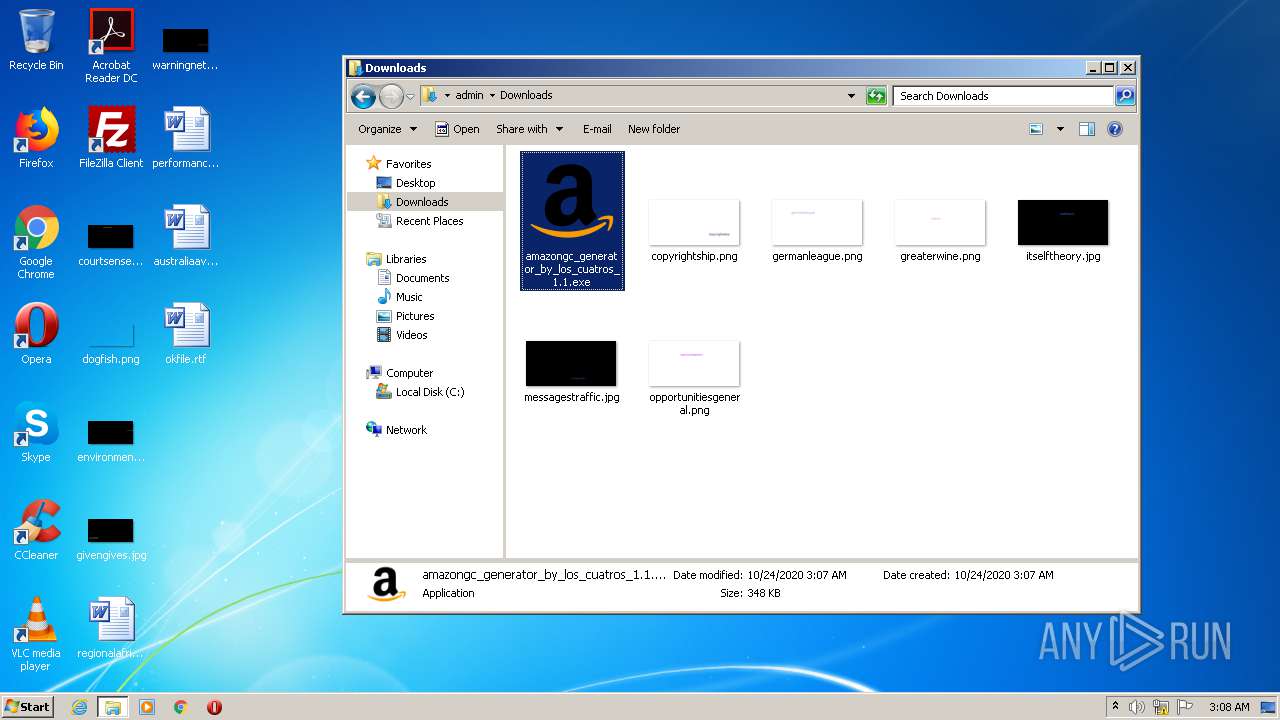
Task: Open recent locations dropdown arrow
Action: click(x=410, y=97)
